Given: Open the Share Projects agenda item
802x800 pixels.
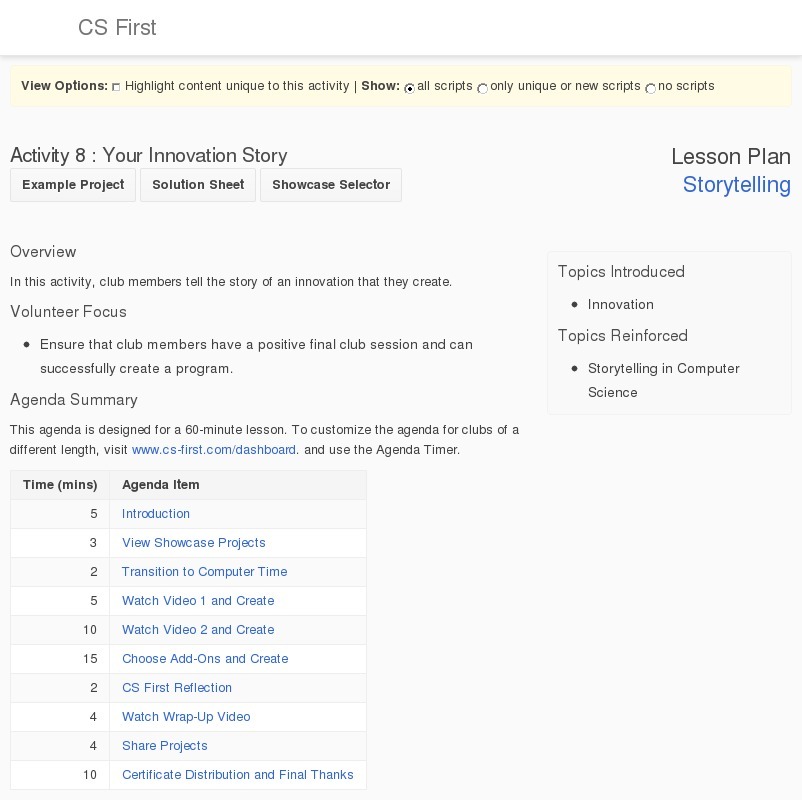Looking at the screenshot, I should pos(164,746).
